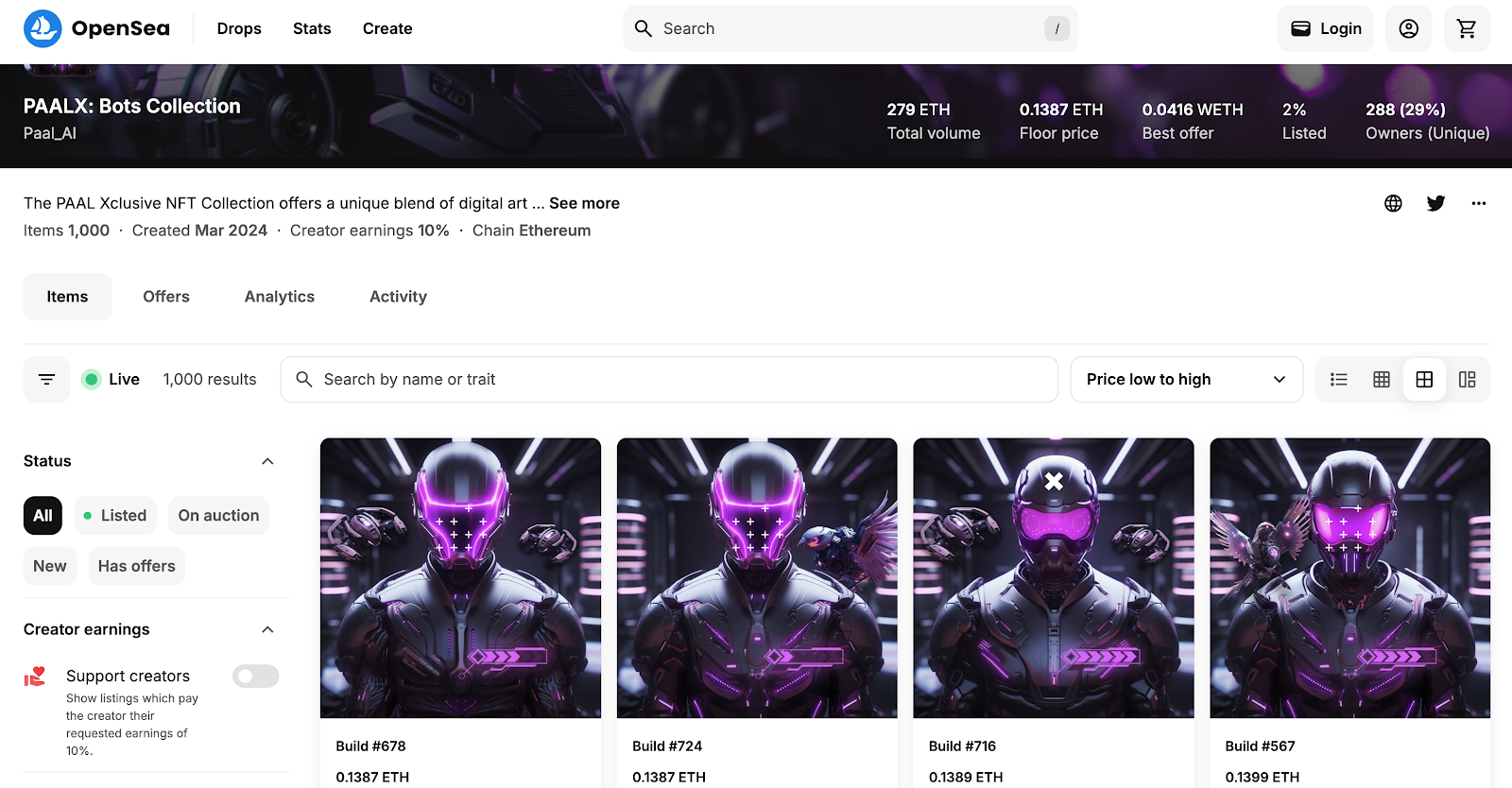Click the Support creators heart-hand icon

(x=35, y=677)
